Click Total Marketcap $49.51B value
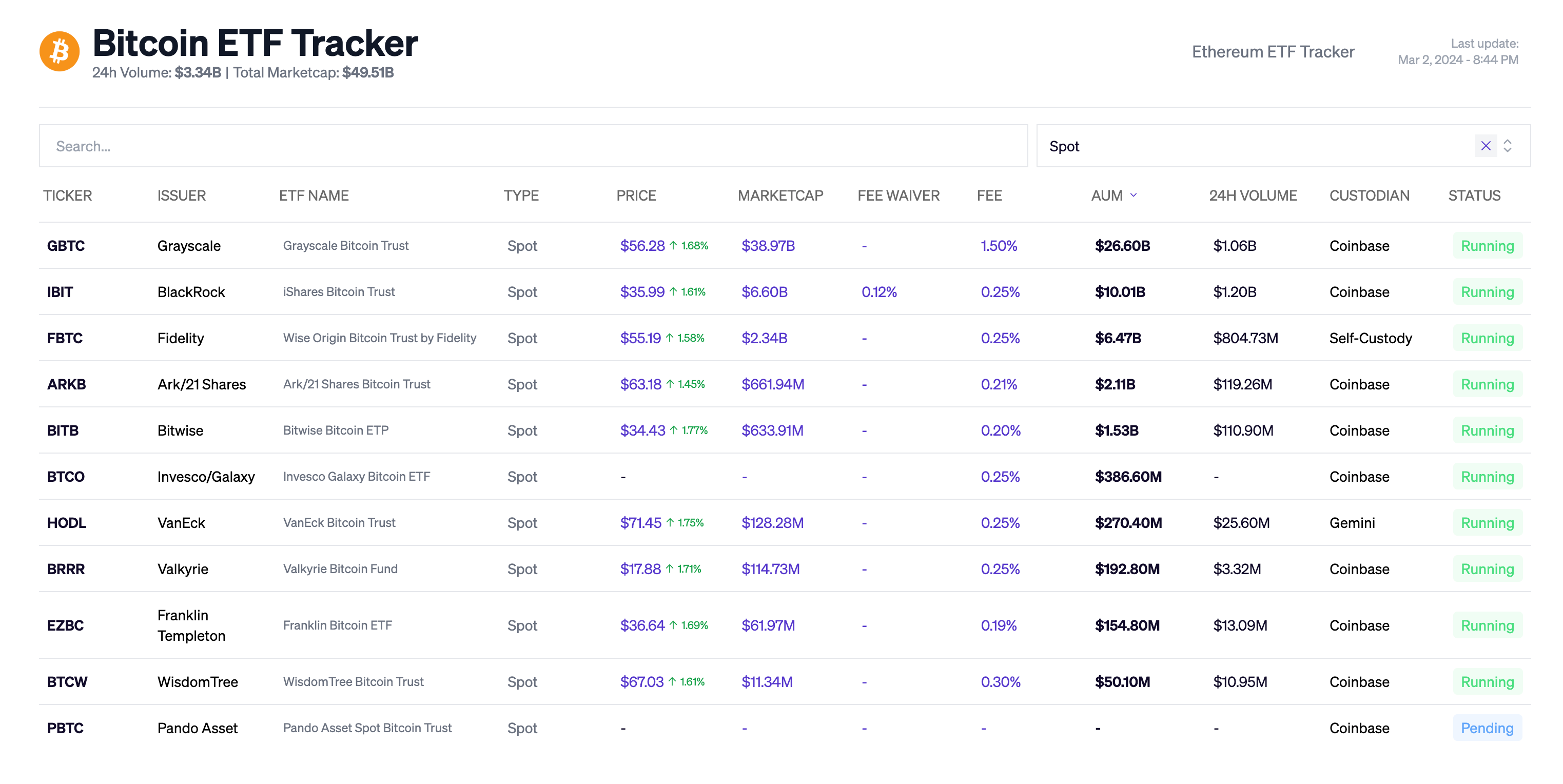The width and height of the screenshot is (1563, 784). [368, 72]
